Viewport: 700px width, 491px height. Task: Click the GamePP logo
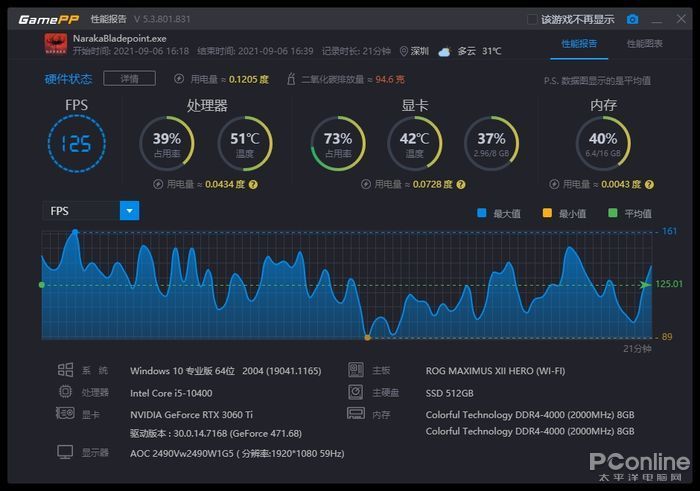(x=49, y=19)
